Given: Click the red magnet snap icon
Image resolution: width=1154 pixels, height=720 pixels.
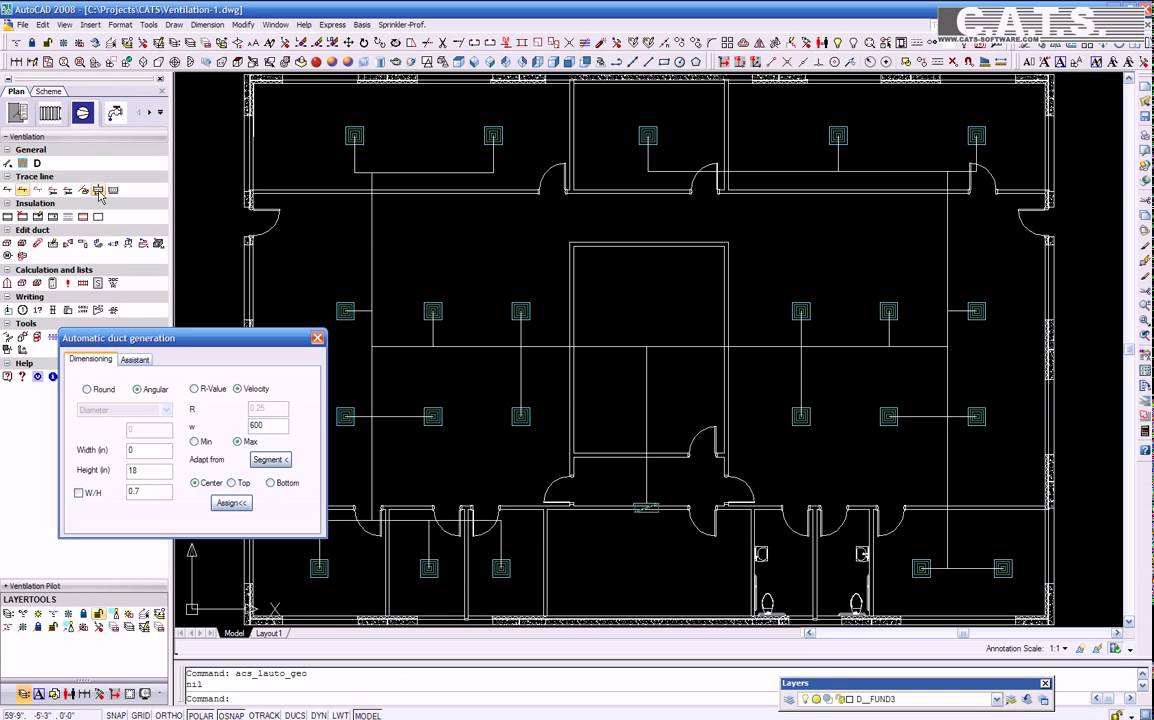Looking at the screenshot, I should coord(969,62).
